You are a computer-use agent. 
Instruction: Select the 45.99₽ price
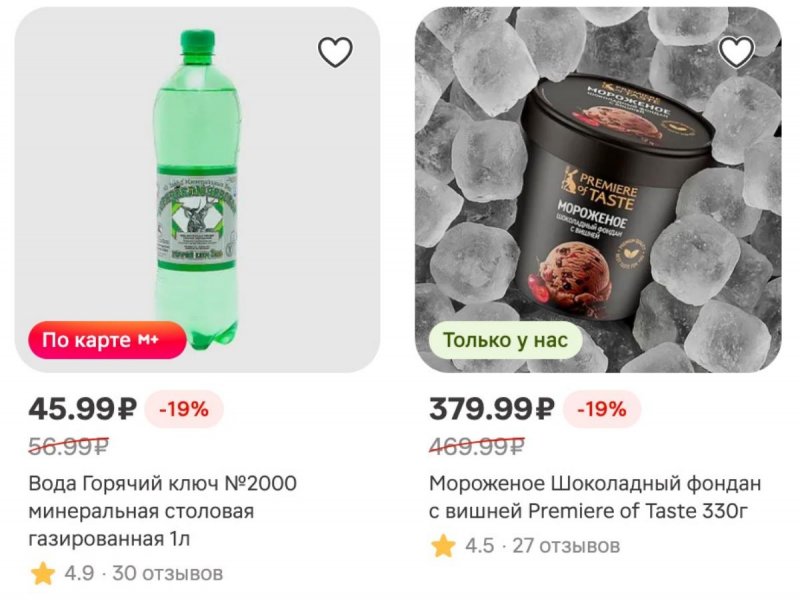82,408
